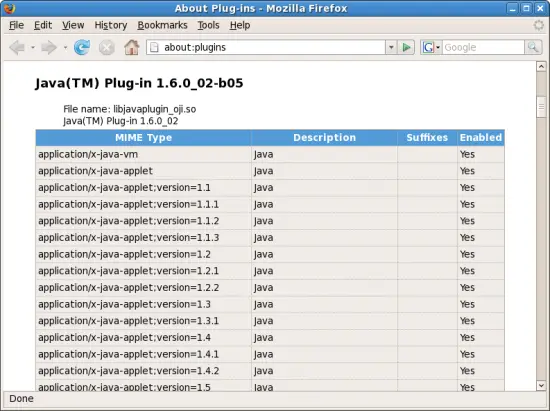Click the Firefox logo in title bar
The height and width of the screenshot is (411, 550).
coord(9,8)
